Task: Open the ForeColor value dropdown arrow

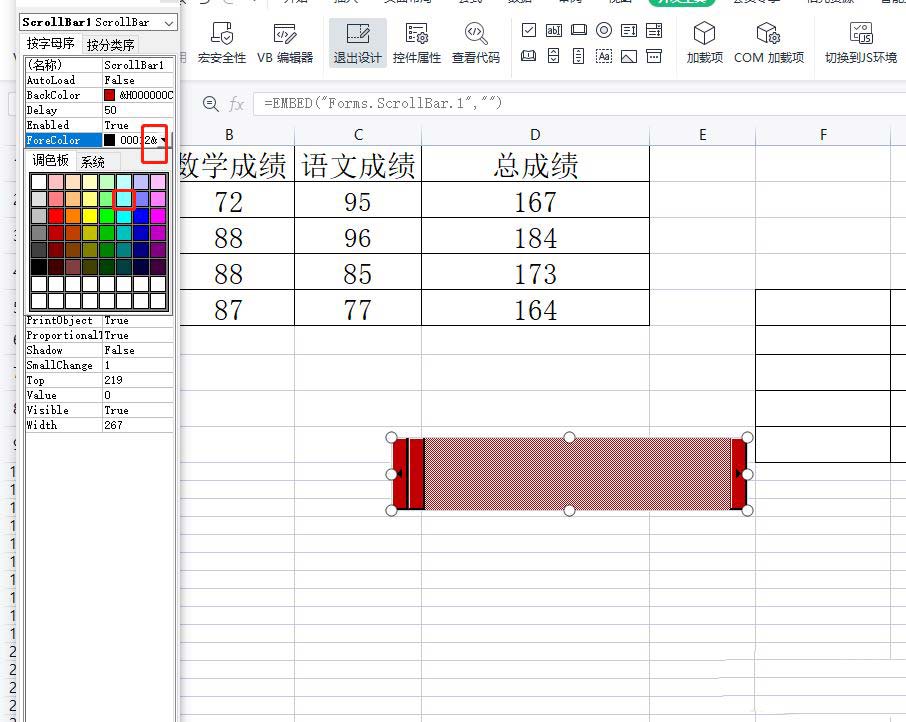Action: pyautogui.click(x=164, y=140)
